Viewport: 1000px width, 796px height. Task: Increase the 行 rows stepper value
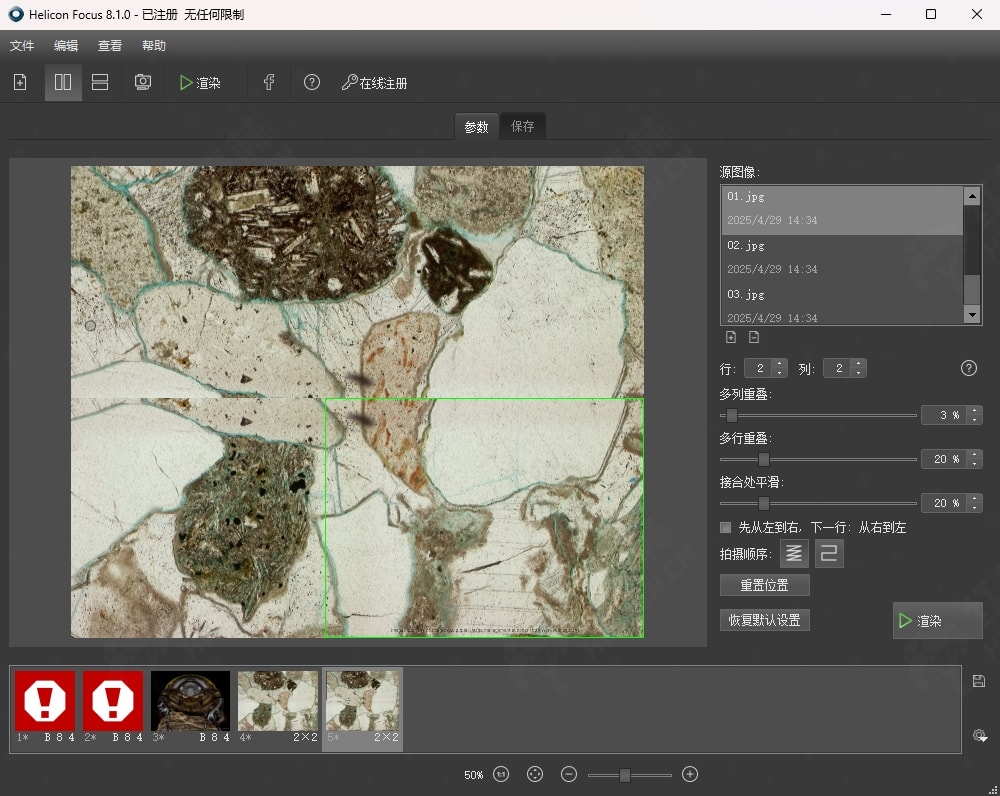(780, 364)
